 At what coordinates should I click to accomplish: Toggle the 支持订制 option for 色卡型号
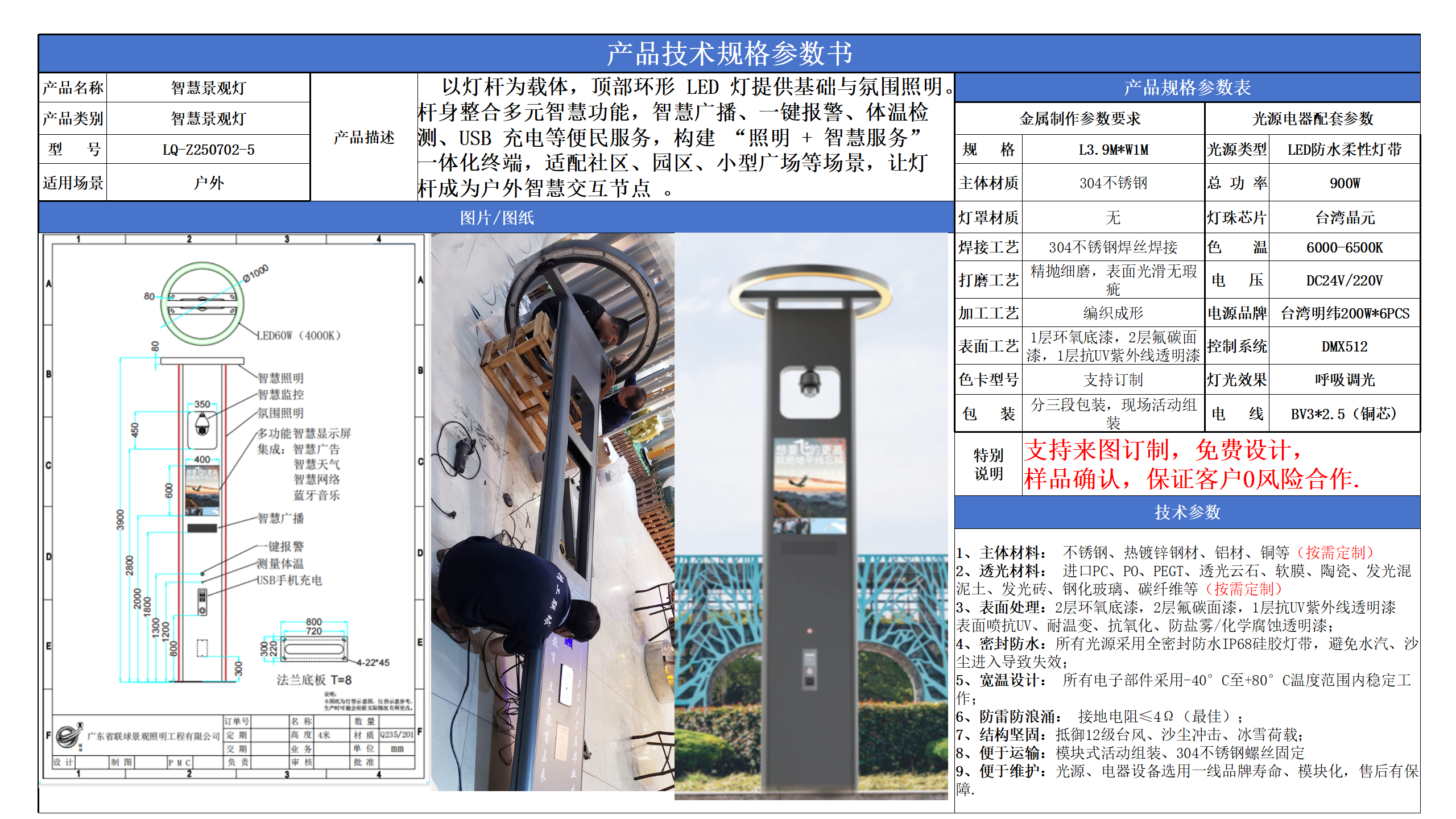[x=1115, y=380]
